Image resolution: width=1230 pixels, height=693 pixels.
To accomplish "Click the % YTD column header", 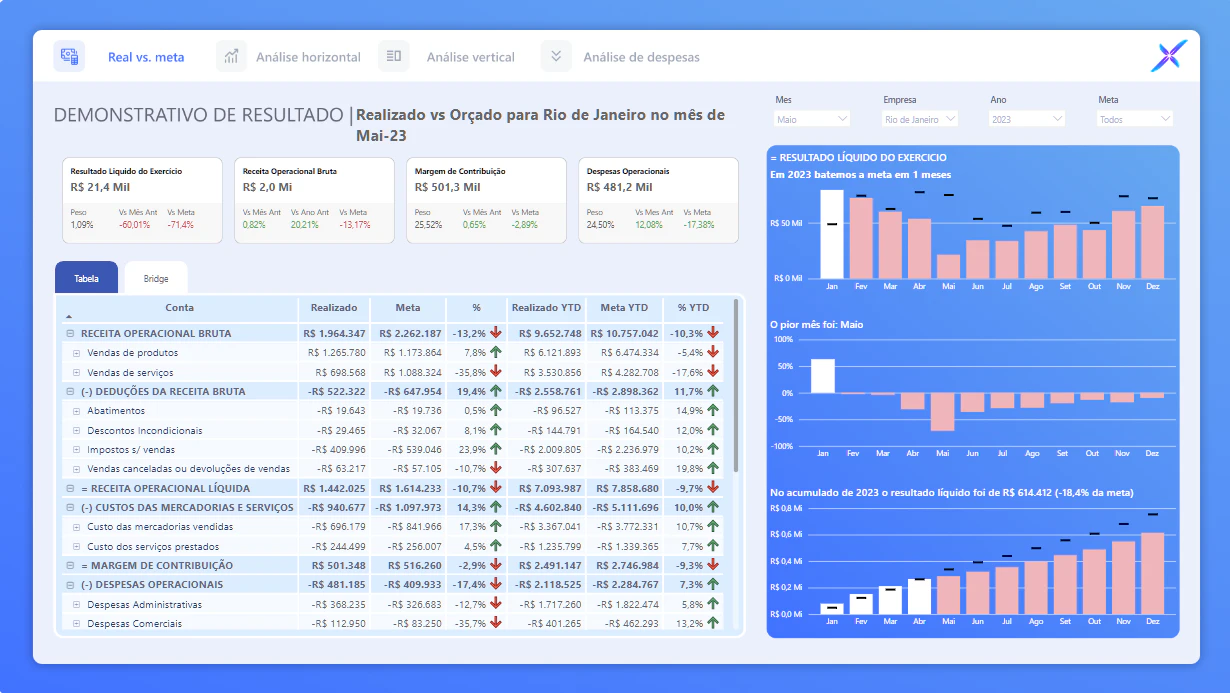I will (693, 308).
